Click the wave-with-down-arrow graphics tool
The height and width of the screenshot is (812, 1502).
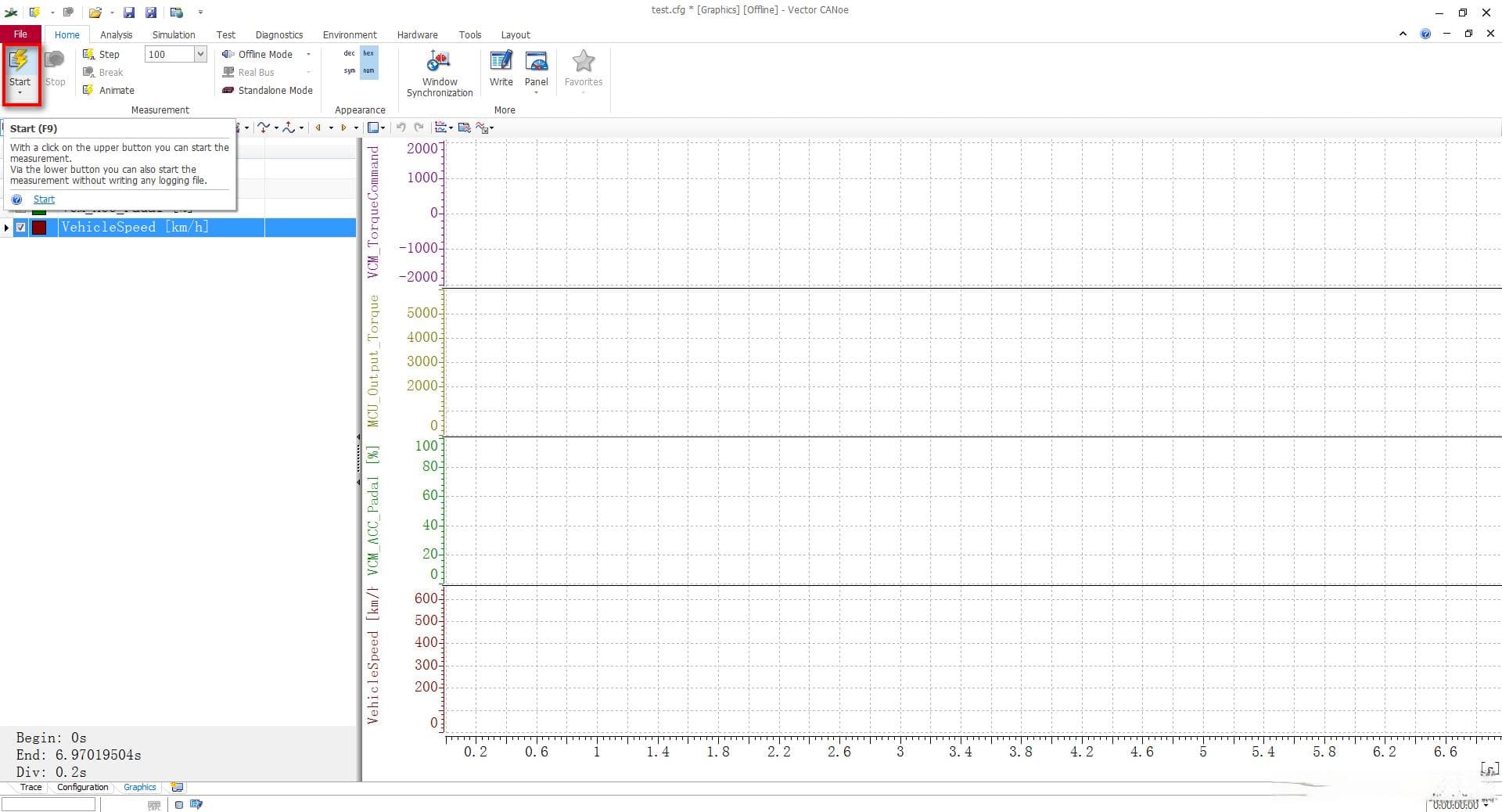tap(264, 128)
